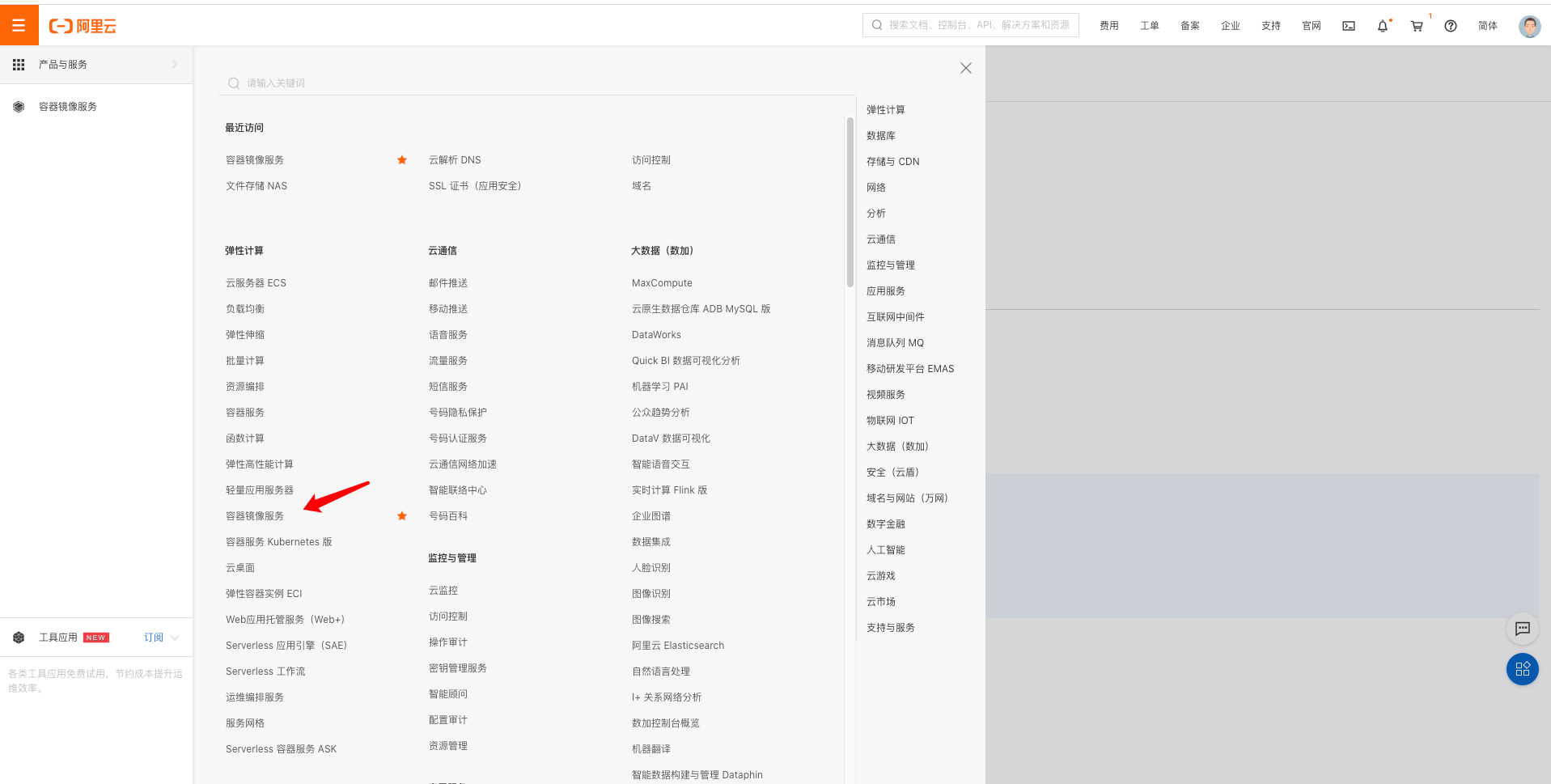
Task: Open Quick BI 数据可视化分析
Action: (x=686, y=361)
